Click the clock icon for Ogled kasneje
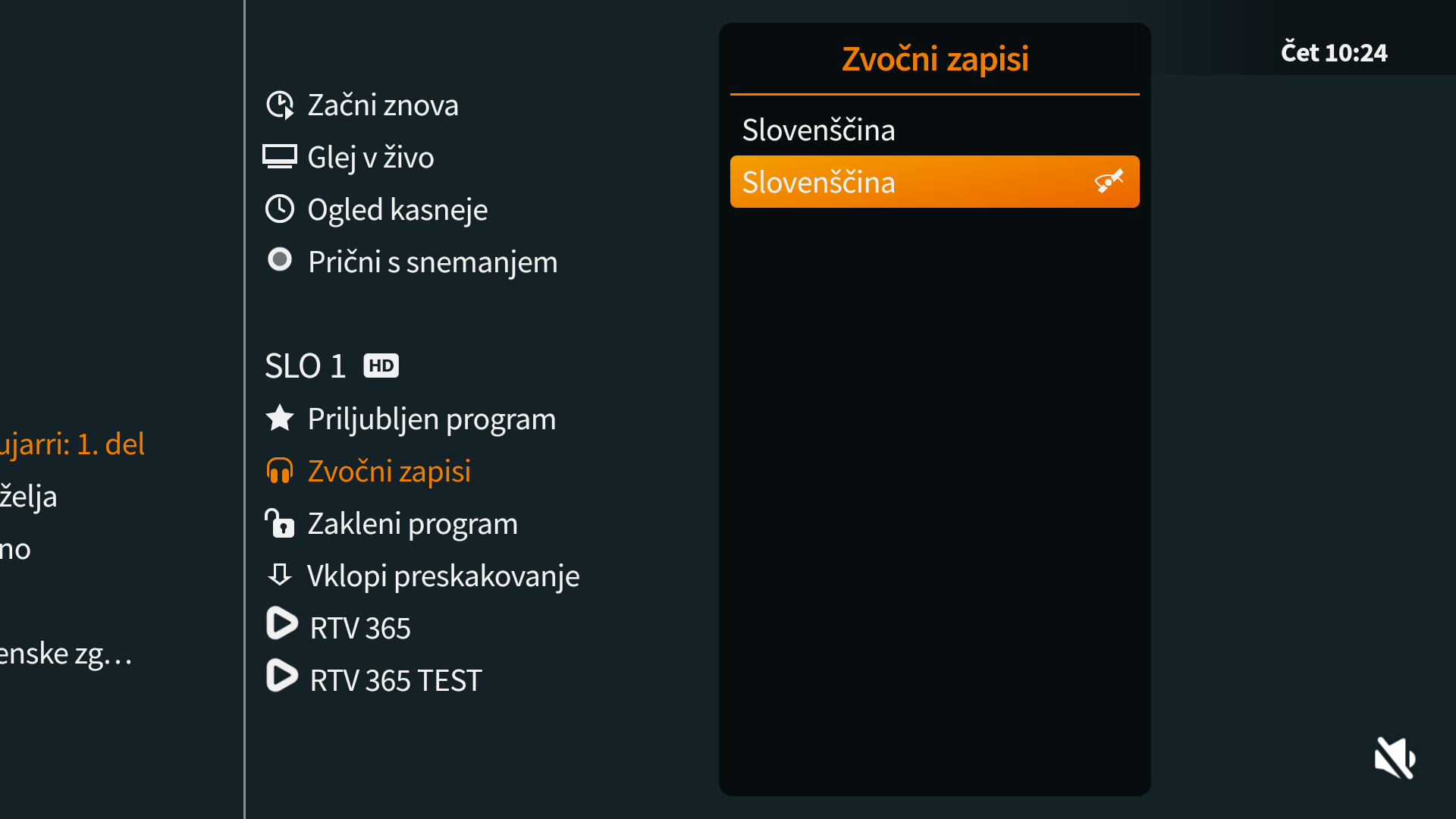 coord(280,209)
